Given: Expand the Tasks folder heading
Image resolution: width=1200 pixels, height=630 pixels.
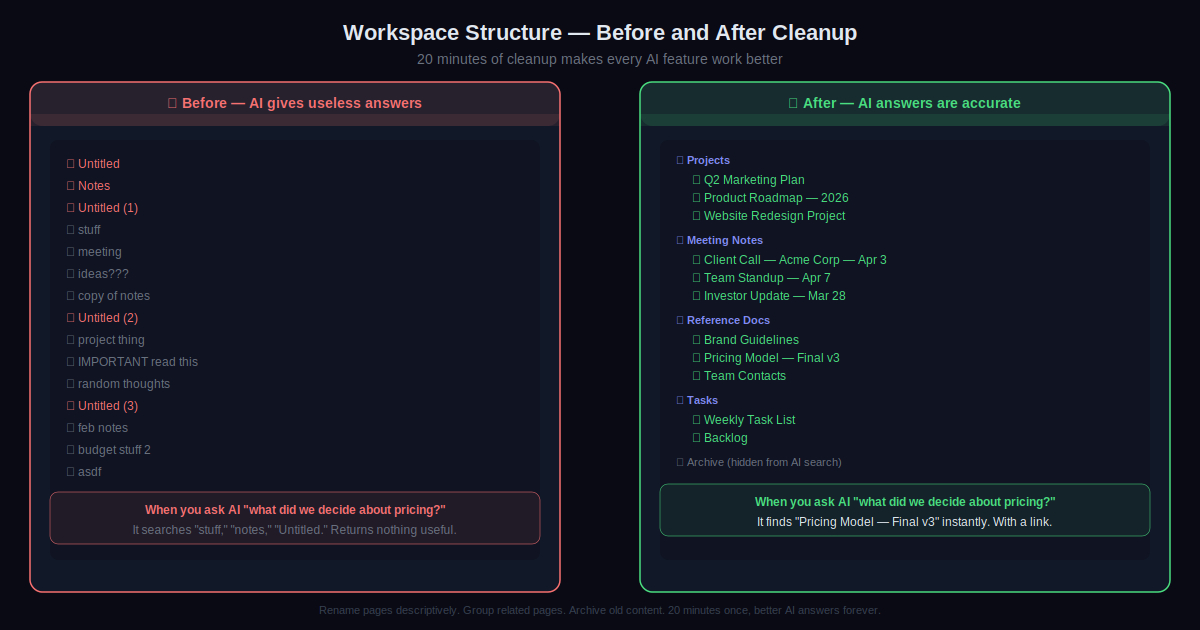Looking at the screenshot, I should 702,400.
